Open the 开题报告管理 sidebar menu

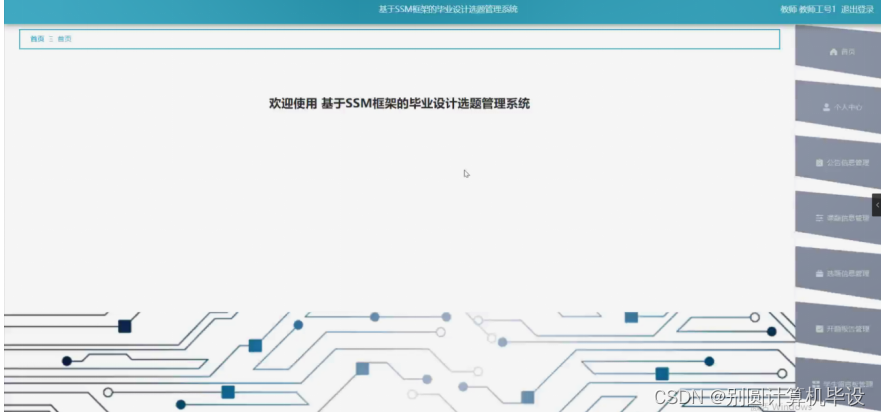tap(838, 328)
